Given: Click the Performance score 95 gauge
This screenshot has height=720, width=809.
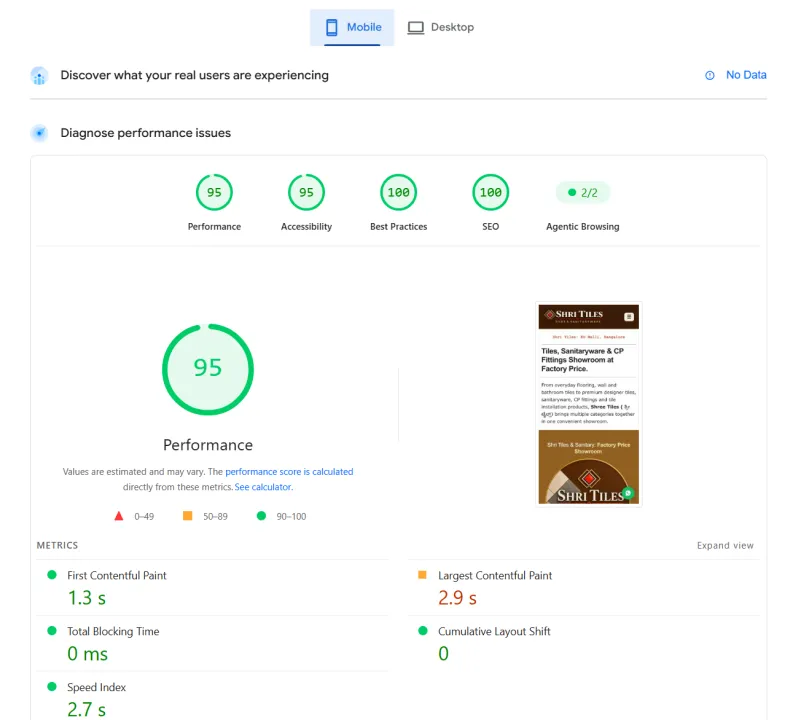Looking at the screenshot, I should [214, 192].
